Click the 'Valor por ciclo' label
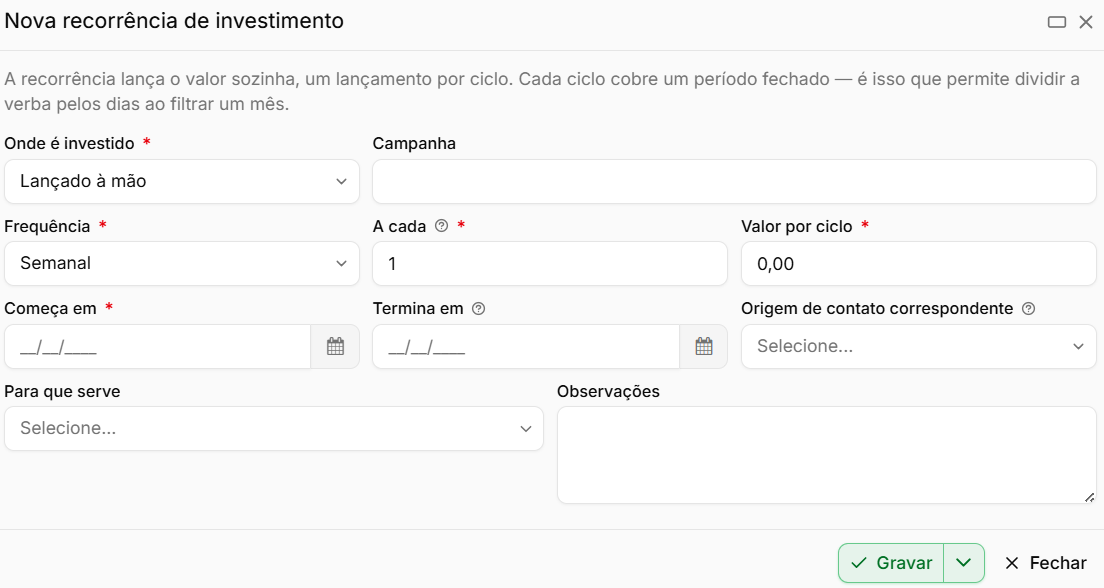 pos(797,226)
